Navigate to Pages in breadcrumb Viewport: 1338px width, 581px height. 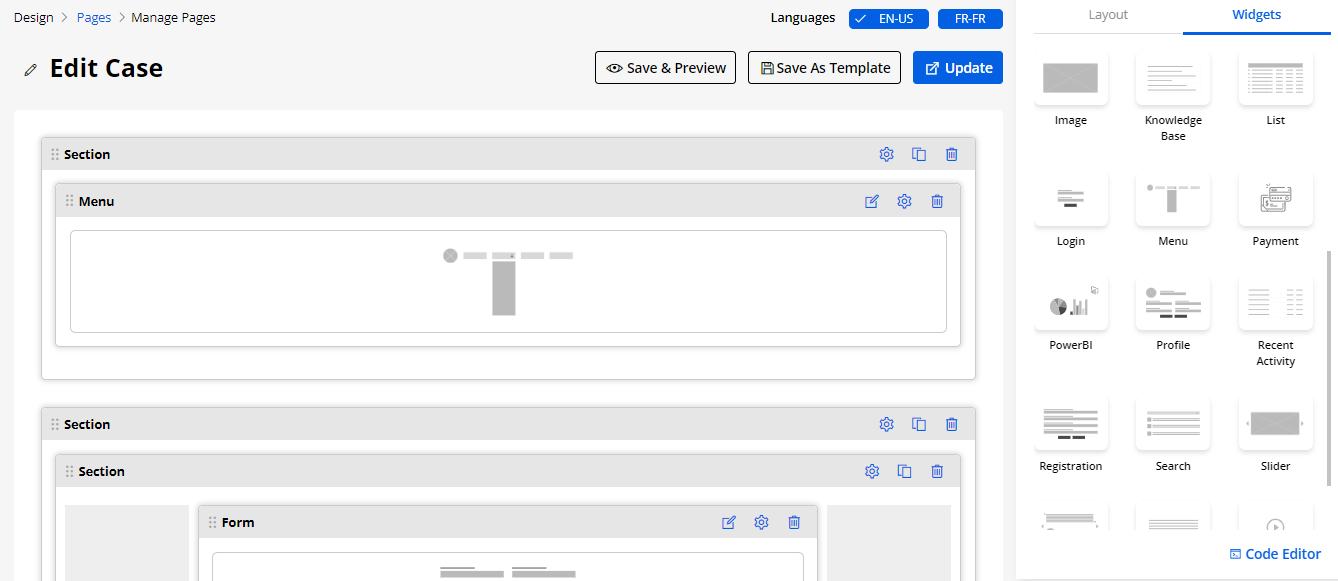(94, 17)
